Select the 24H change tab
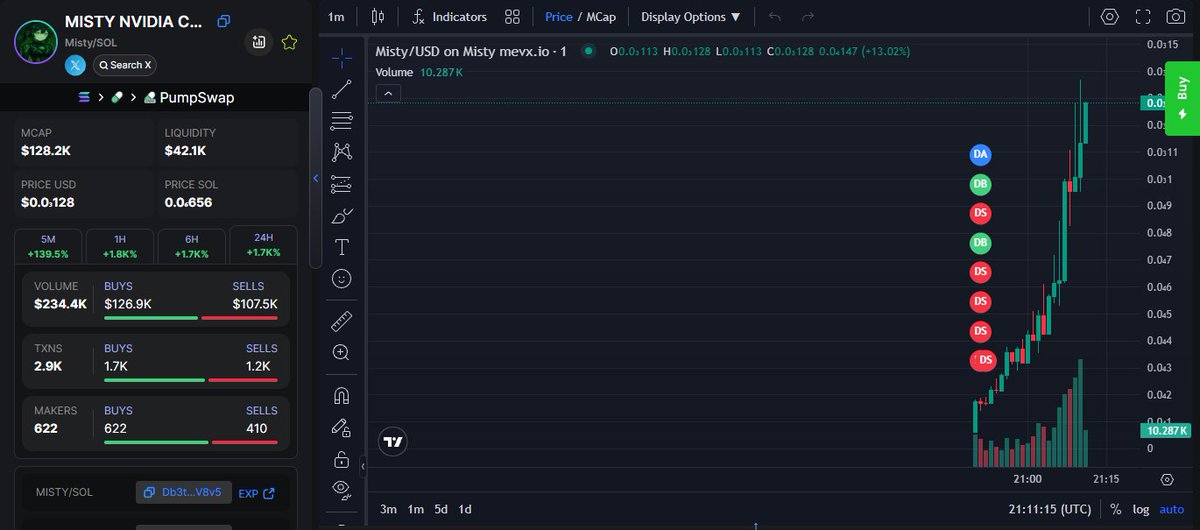 263,246
